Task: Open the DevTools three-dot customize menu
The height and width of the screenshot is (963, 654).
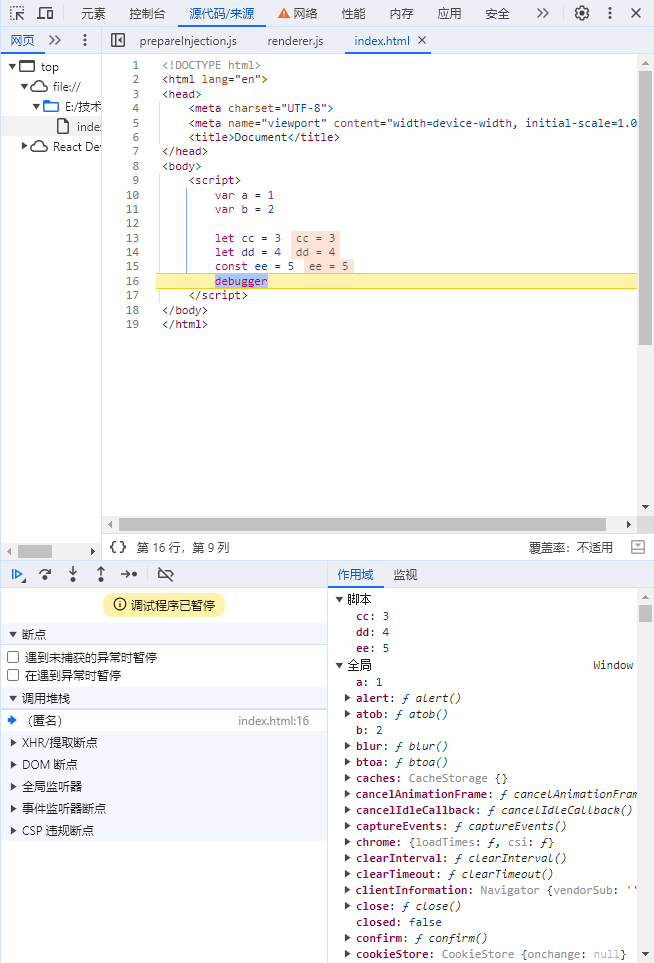Action: [x=610, y=13]
